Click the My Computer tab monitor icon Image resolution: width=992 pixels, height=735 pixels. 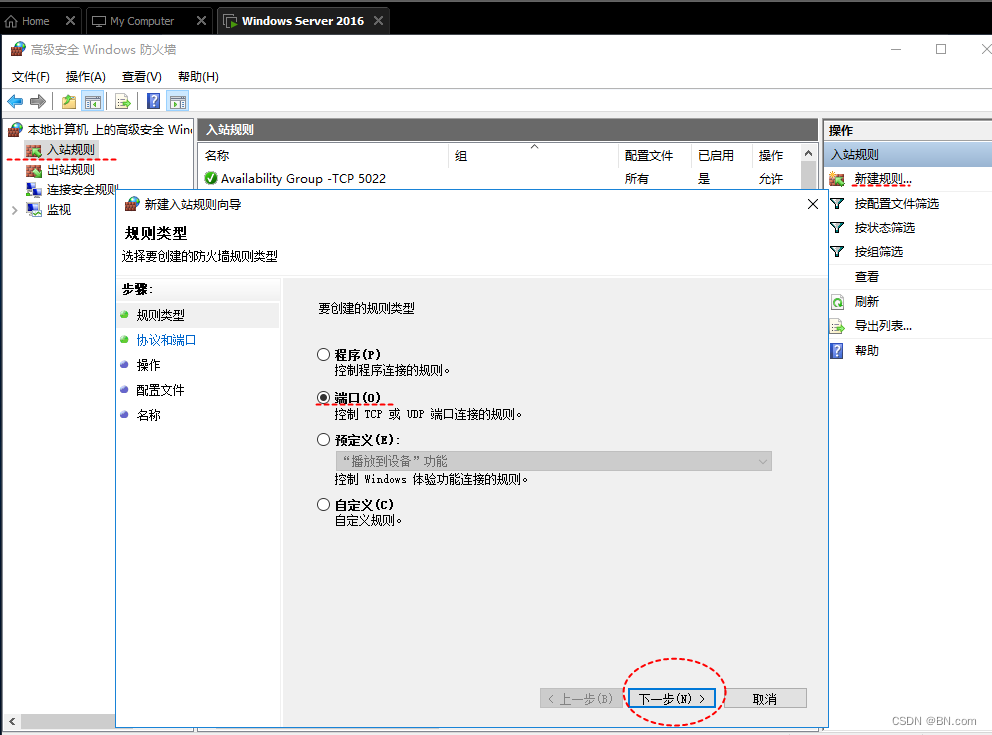tap(99, 22)
